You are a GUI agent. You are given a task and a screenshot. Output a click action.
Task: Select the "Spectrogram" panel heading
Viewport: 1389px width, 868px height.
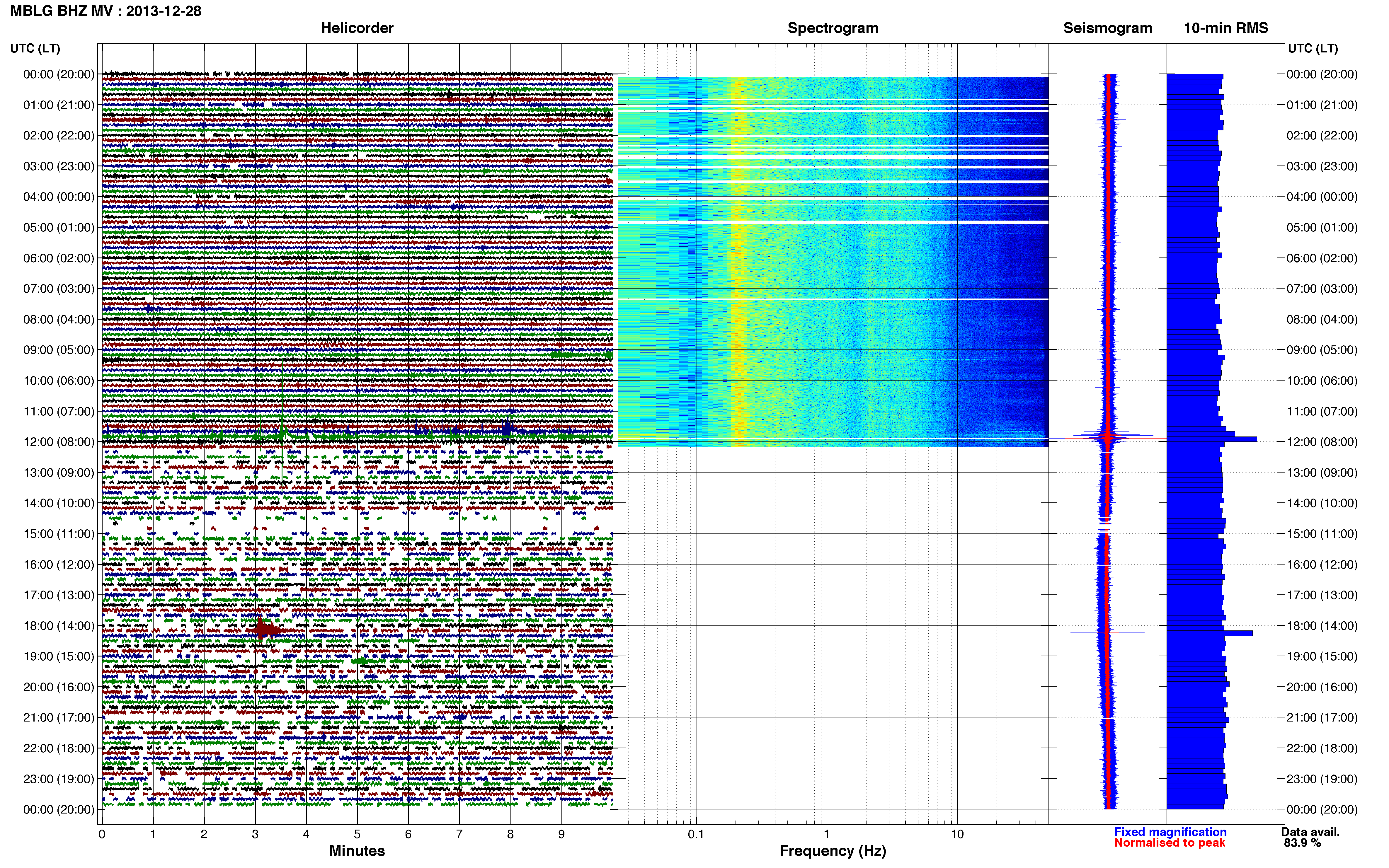click(833, 28)
